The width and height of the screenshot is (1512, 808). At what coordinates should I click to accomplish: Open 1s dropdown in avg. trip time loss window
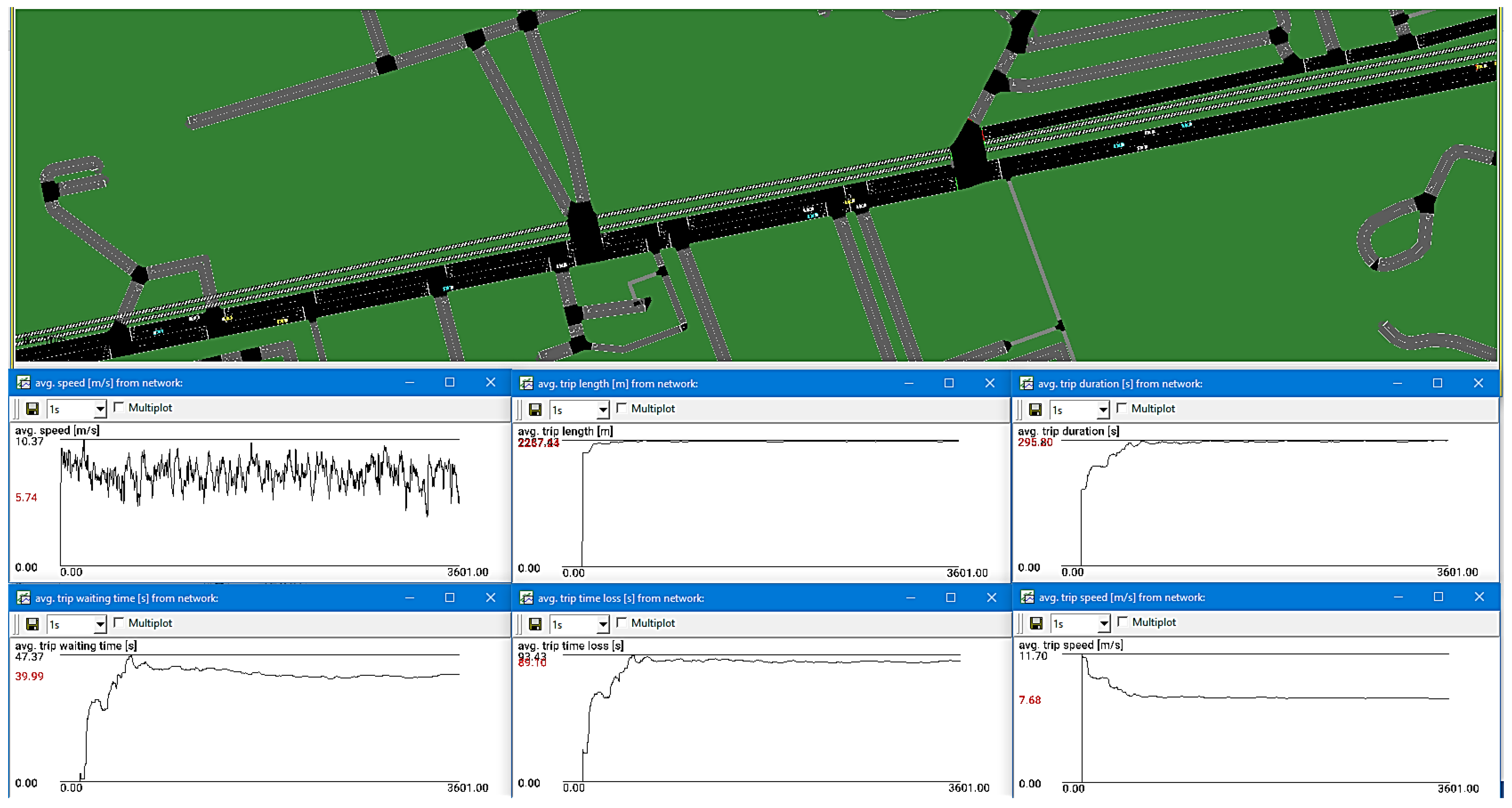603,624
